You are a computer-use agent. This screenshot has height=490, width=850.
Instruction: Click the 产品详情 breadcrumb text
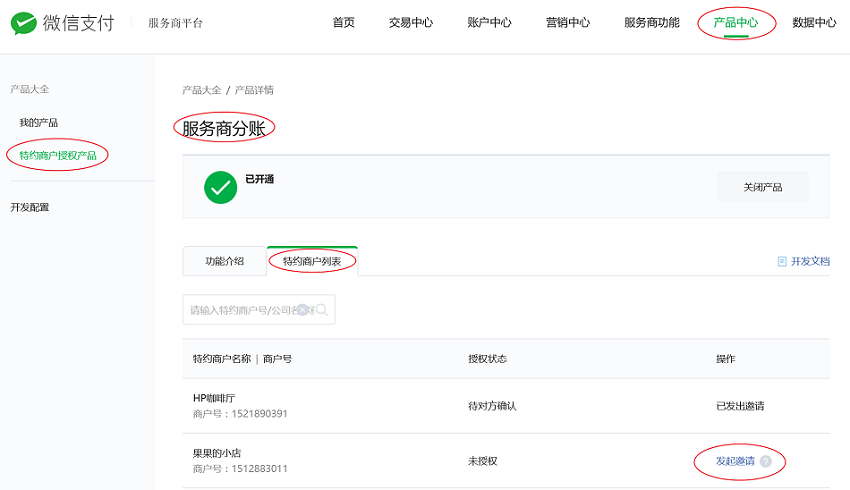point(254,90)
